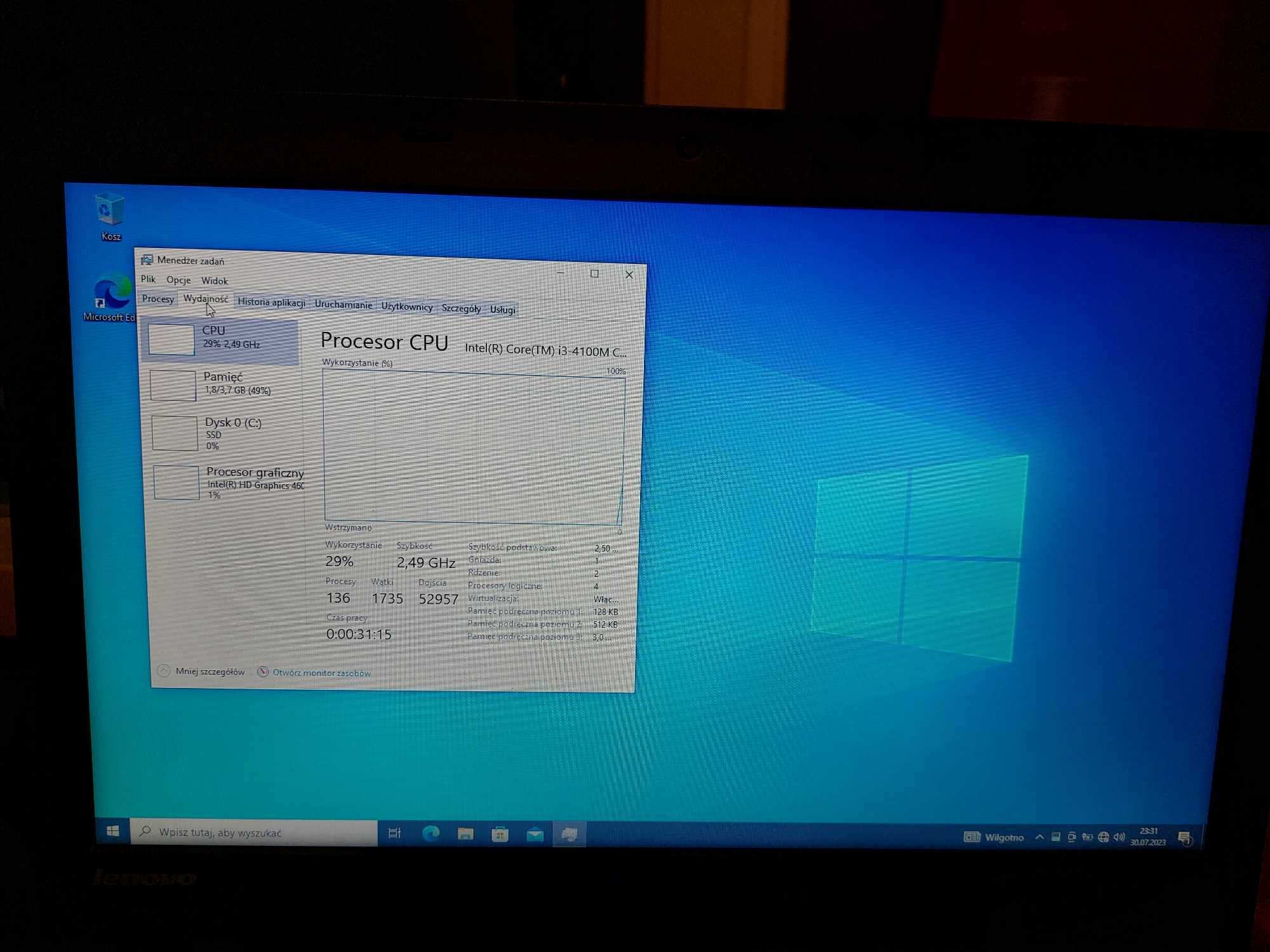This screenshot has width=1270, height=952.
Task: Click the Procesor graficzny mini graph thumbnail
Action: pyautogui.click(x=177, y=482)
